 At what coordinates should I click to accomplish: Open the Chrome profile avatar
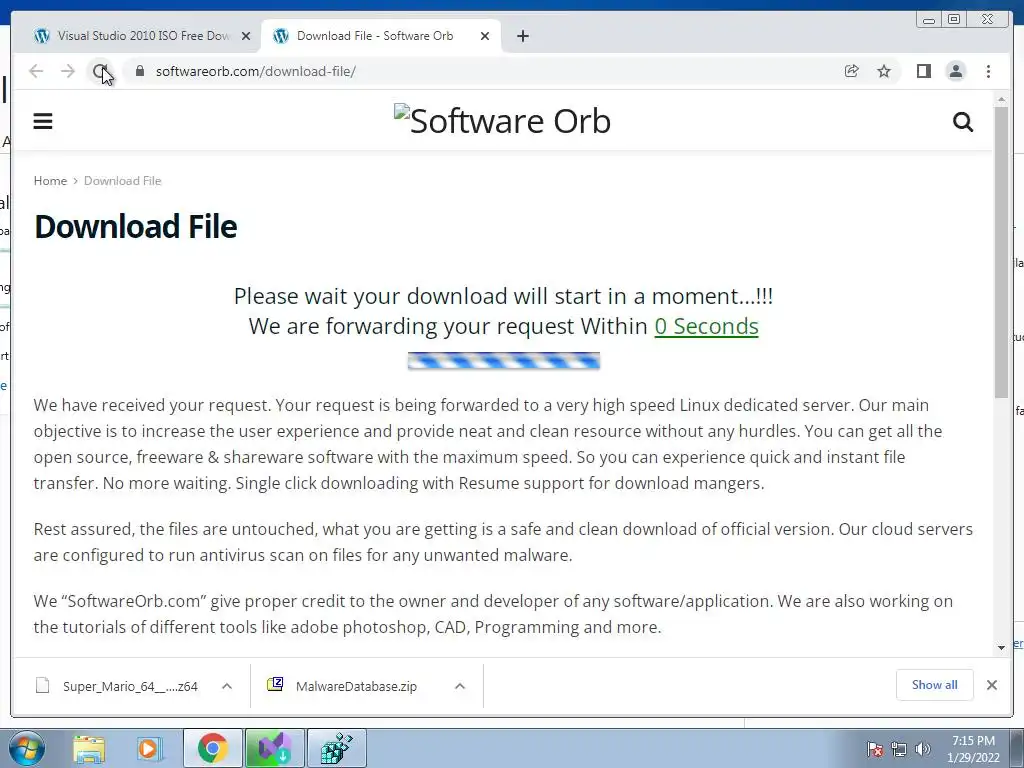(x=955, y=71)
